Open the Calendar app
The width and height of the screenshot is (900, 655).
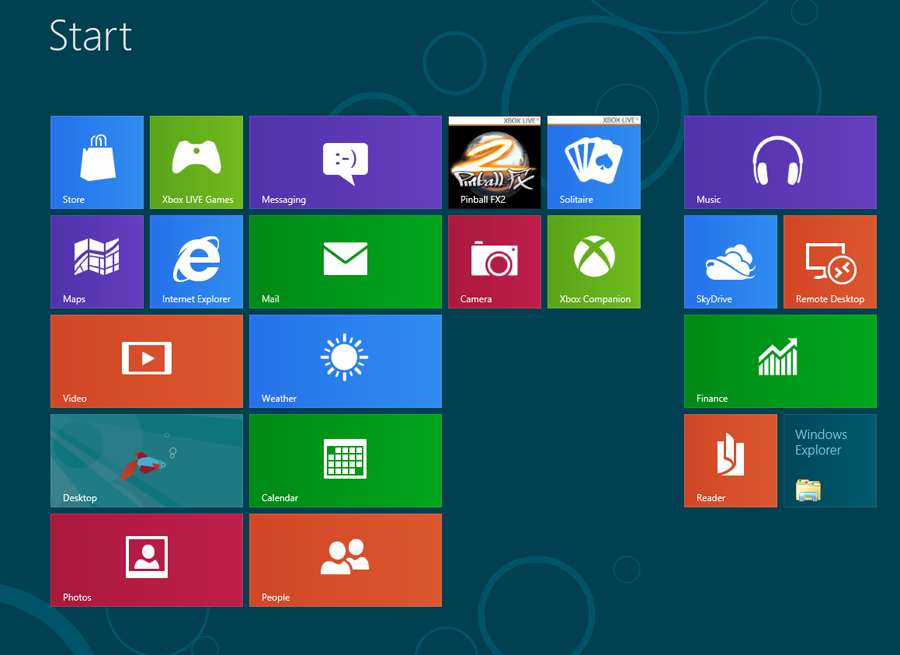(x=345, y=461)
